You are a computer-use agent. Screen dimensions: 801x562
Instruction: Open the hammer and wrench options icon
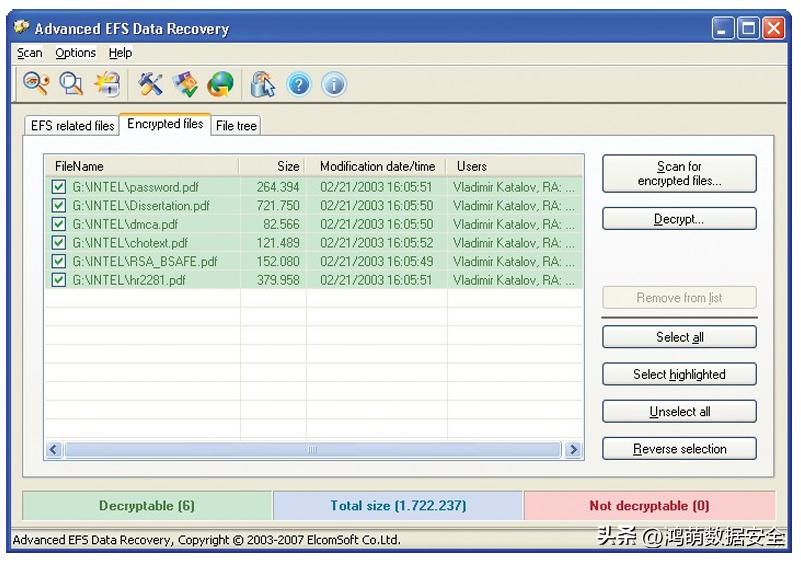coord(150,83)
